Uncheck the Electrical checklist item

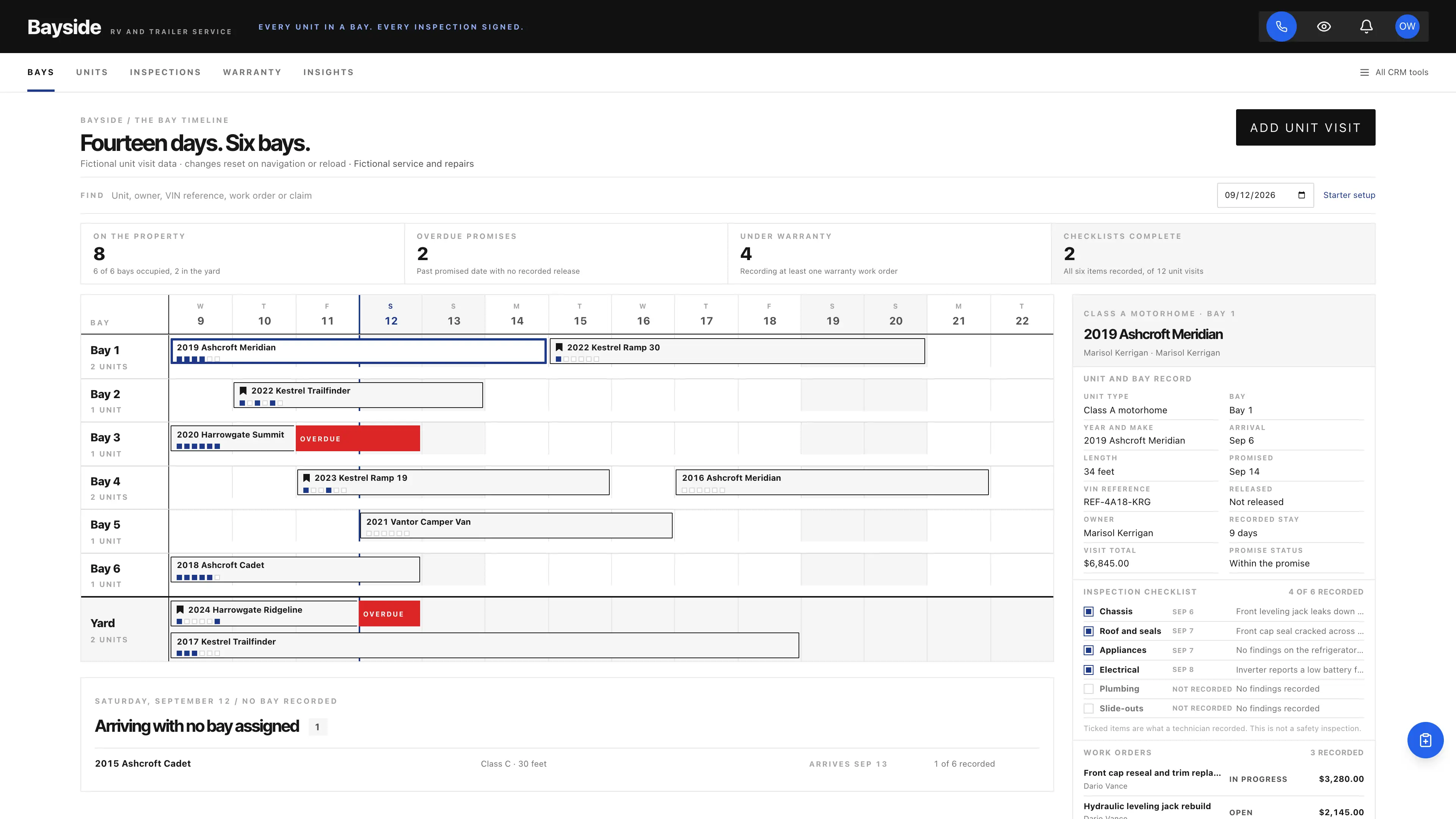(1089, 670)
